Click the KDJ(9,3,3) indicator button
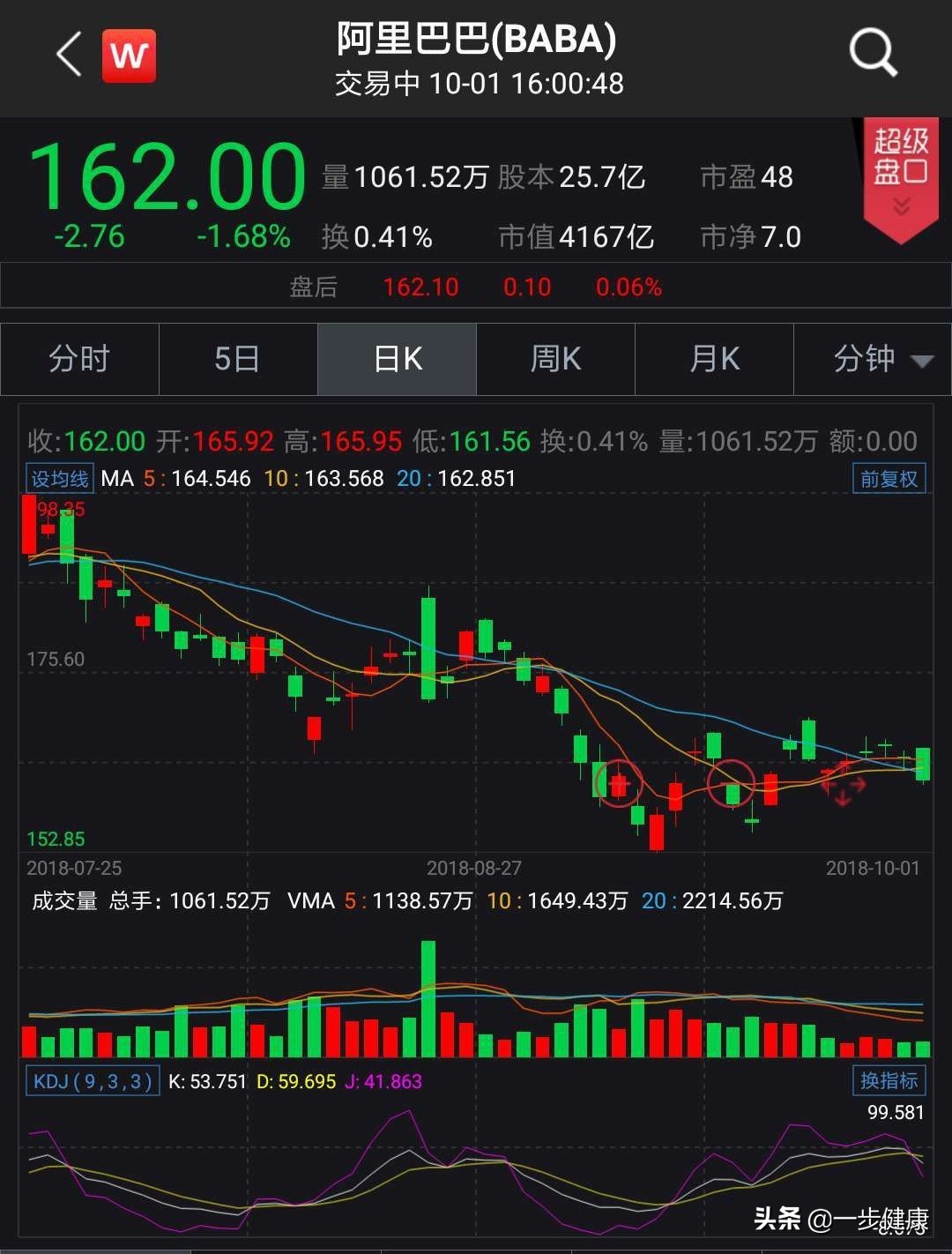Screen dimensions: 952x1254 93,1081
